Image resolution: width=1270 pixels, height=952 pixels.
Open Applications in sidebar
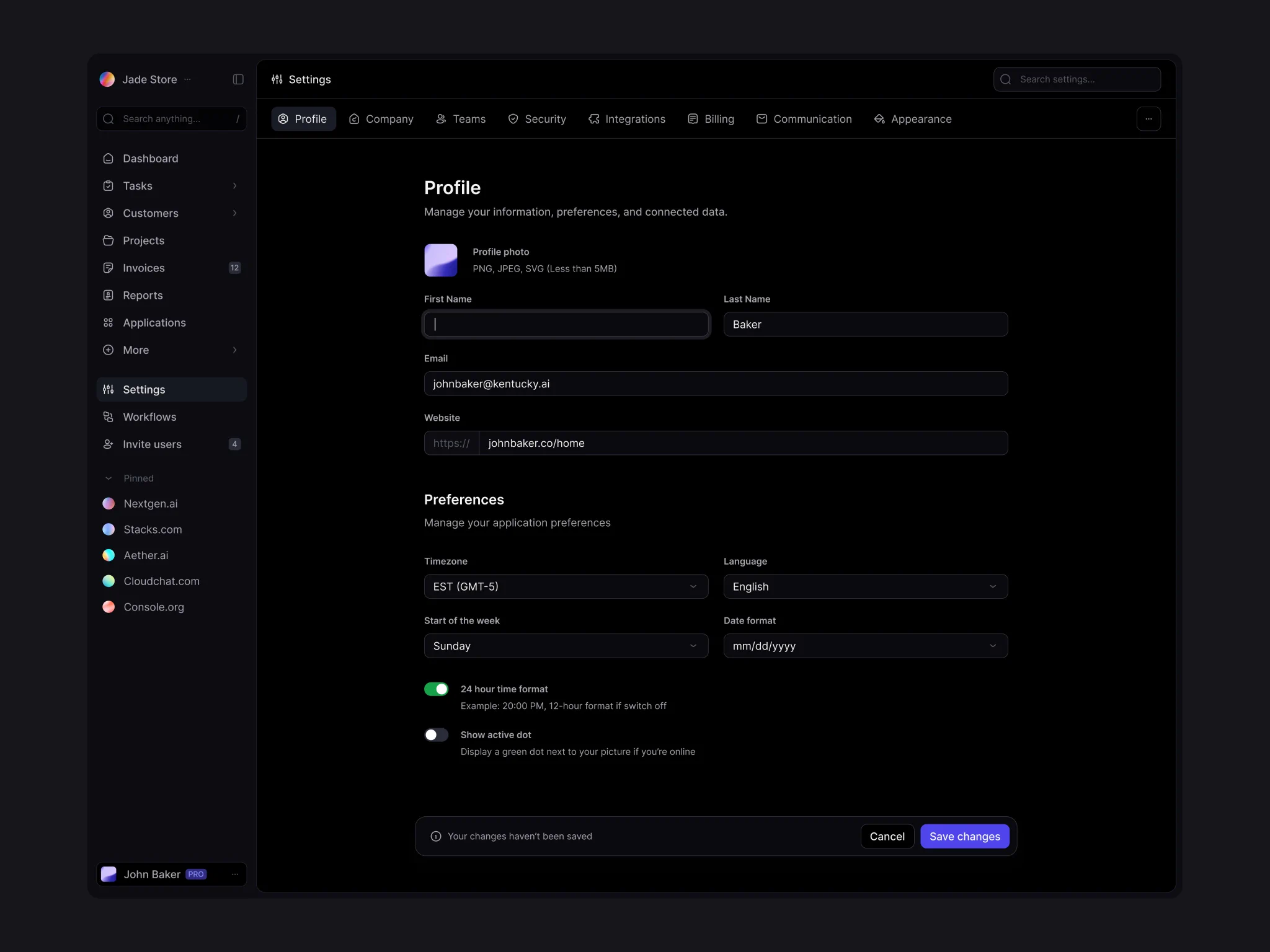[172, 323]
